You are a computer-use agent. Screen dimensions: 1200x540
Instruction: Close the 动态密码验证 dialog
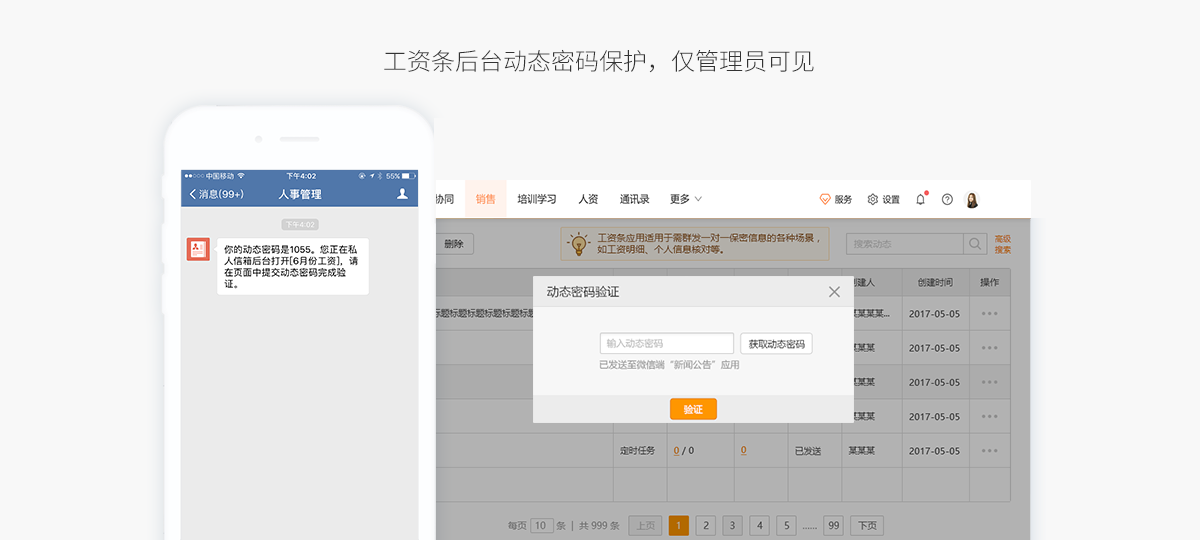(x=834, y=292)
